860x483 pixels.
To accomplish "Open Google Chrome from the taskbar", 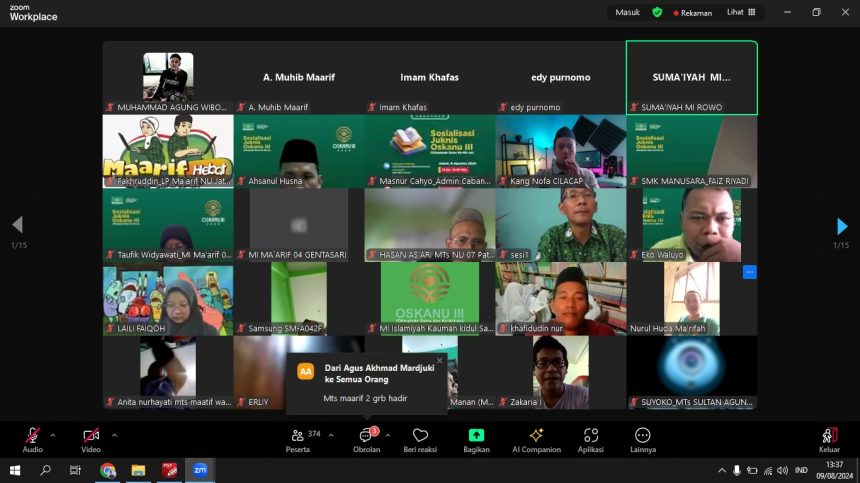I will pyautogui.click(x=108, y=470).
